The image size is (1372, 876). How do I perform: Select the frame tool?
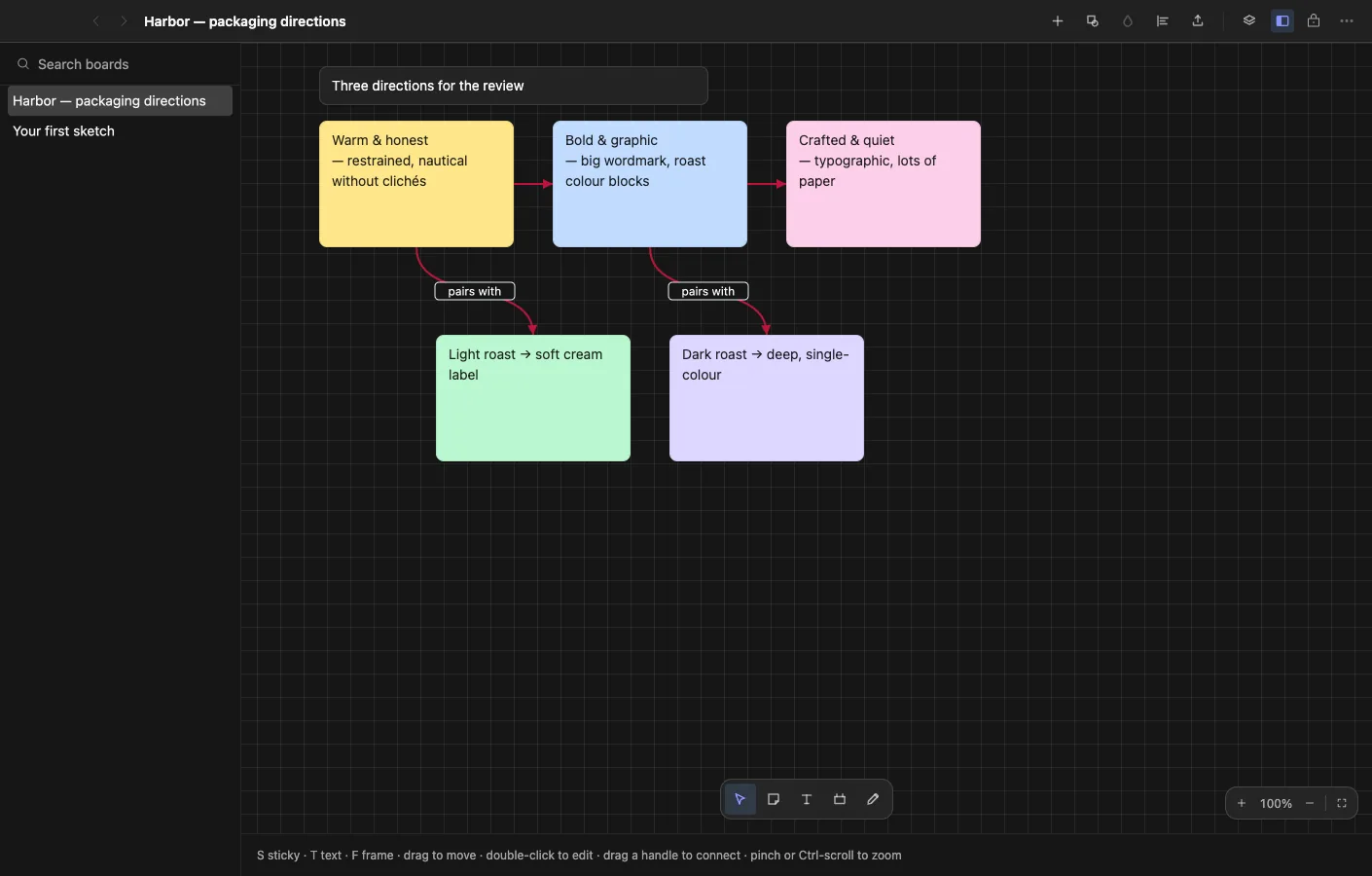[840, 799]
